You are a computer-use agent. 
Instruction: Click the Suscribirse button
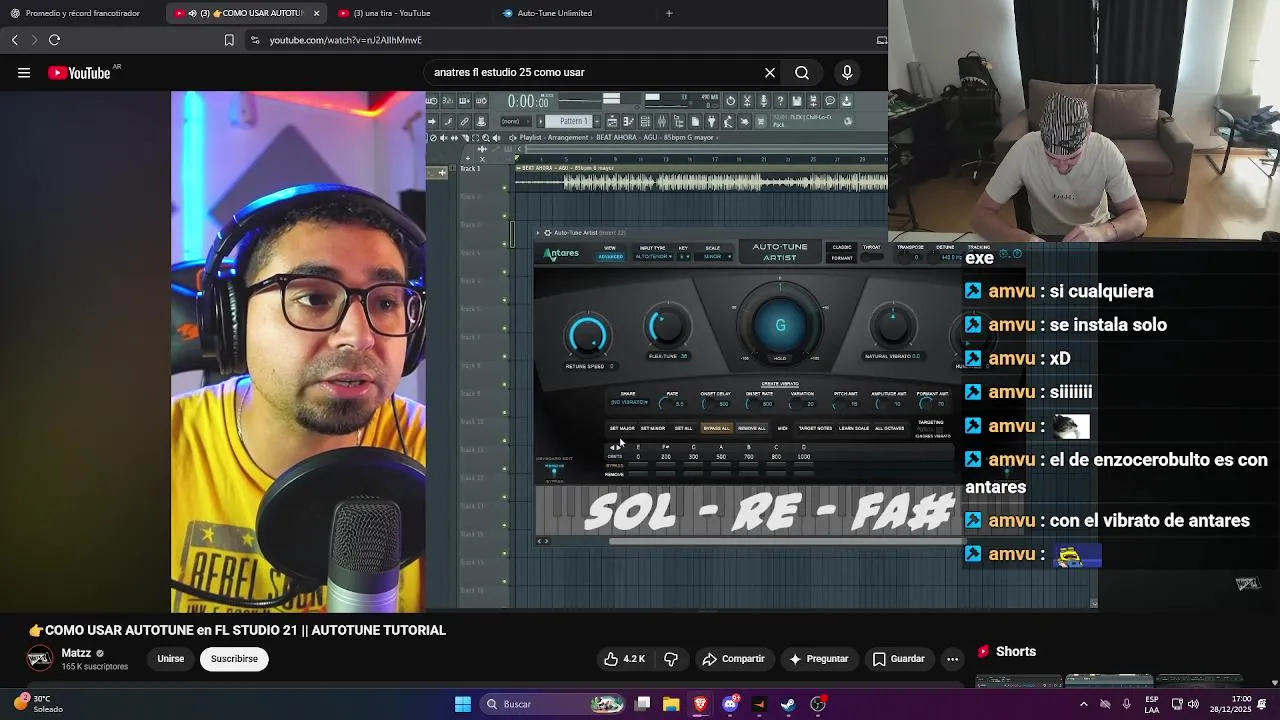point(234,659)
